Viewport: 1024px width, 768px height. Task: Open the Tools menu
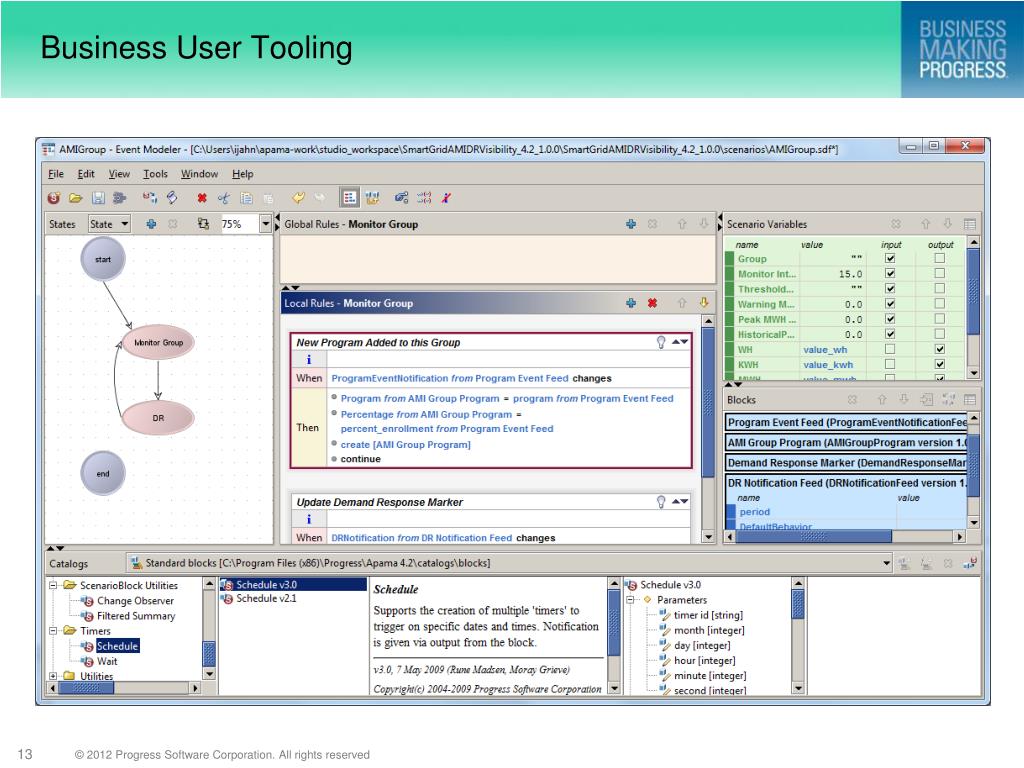point(155,174)
